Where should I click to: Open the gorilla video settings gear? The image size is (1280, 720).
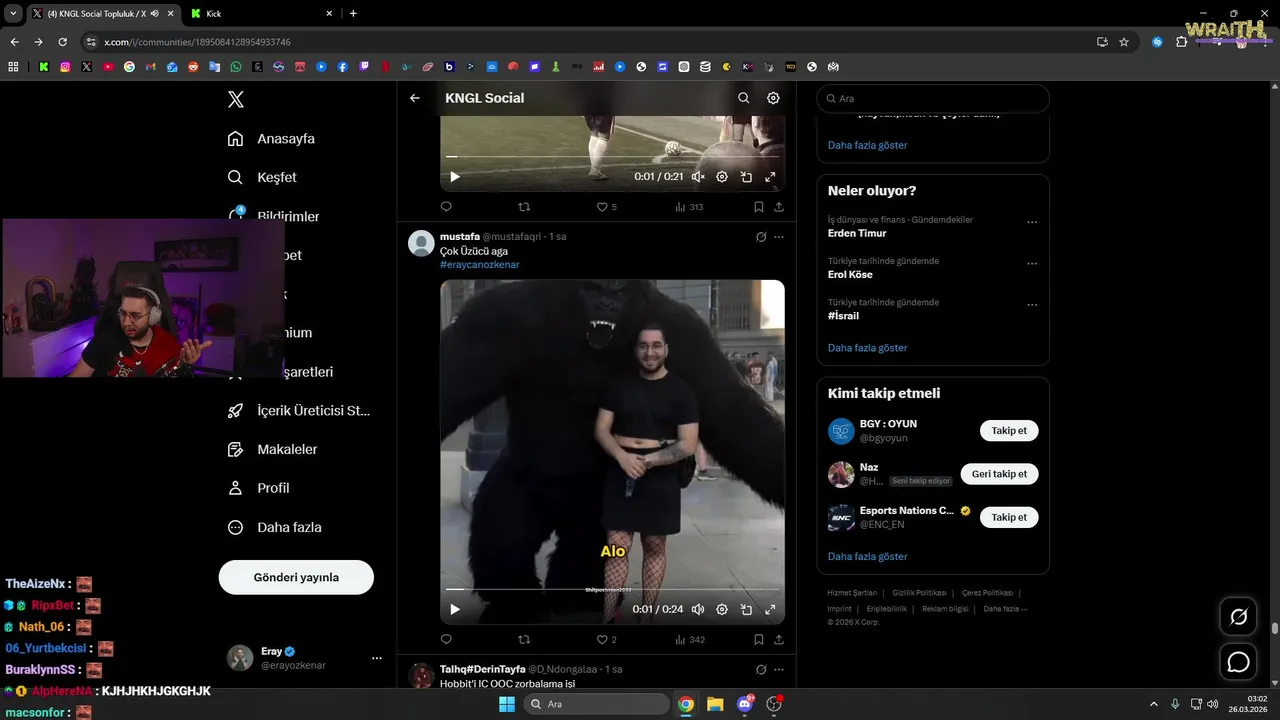(x=722, y=609)
